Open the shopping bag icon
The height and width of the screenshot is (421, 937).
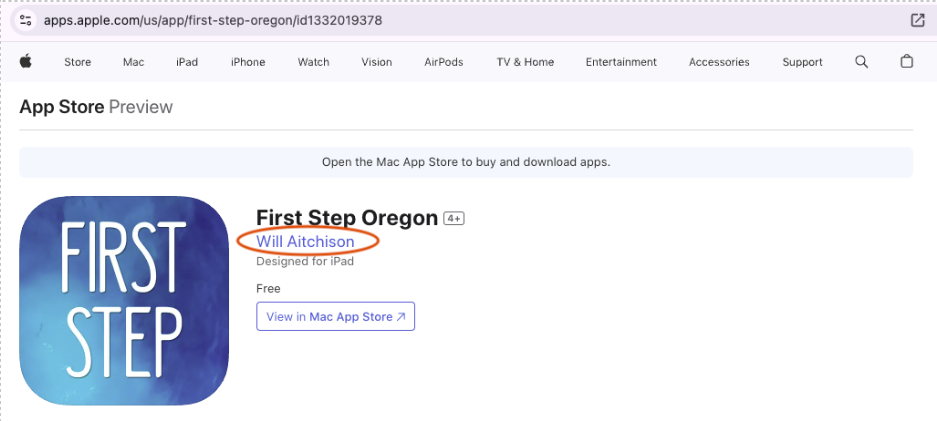[907, 62]
